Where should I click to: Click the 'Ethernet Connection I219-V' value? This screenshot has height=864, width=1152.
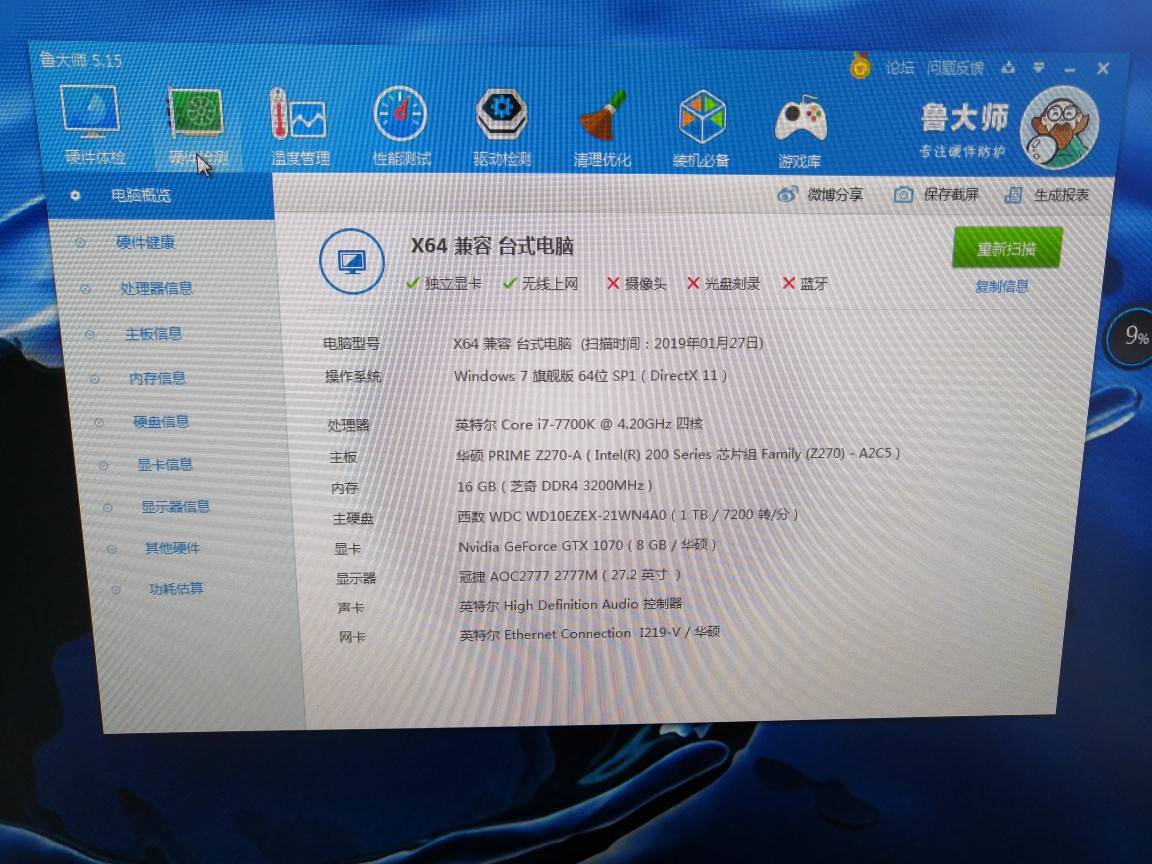[591, 633]
